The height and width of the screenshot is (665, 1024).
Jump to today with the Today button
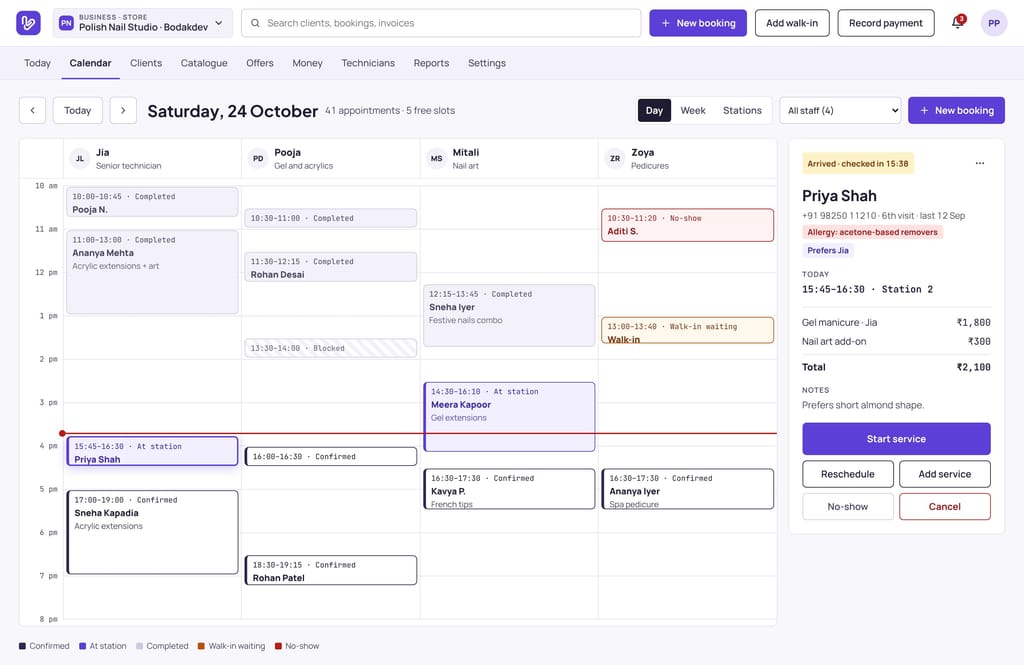tap(77, 110)
